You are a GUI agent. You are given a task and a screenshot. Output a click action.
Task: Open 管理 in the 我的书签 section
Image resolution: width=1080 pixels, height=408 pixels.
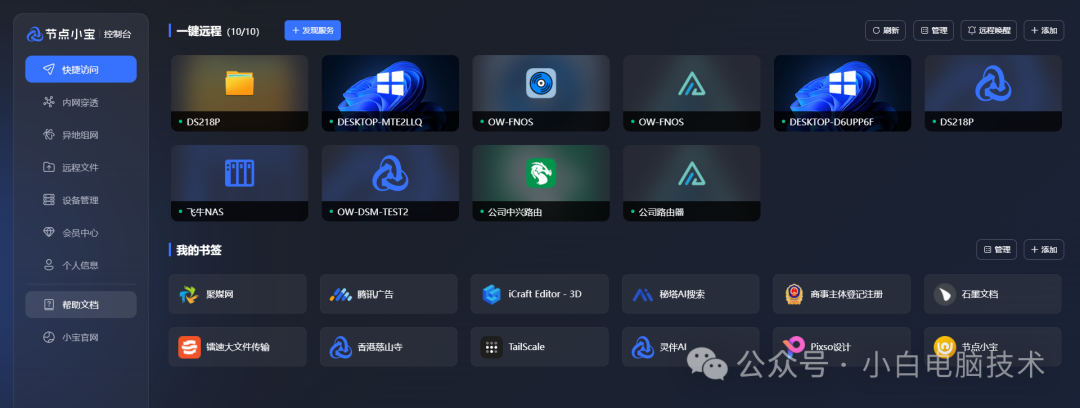[996, 249]
